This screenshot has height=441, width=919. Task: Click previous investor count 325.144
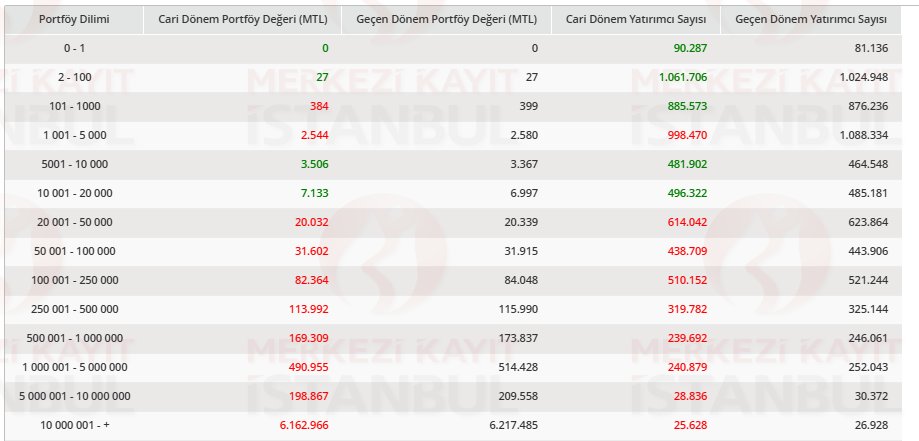pyautogui.click(x=869, y=309)
